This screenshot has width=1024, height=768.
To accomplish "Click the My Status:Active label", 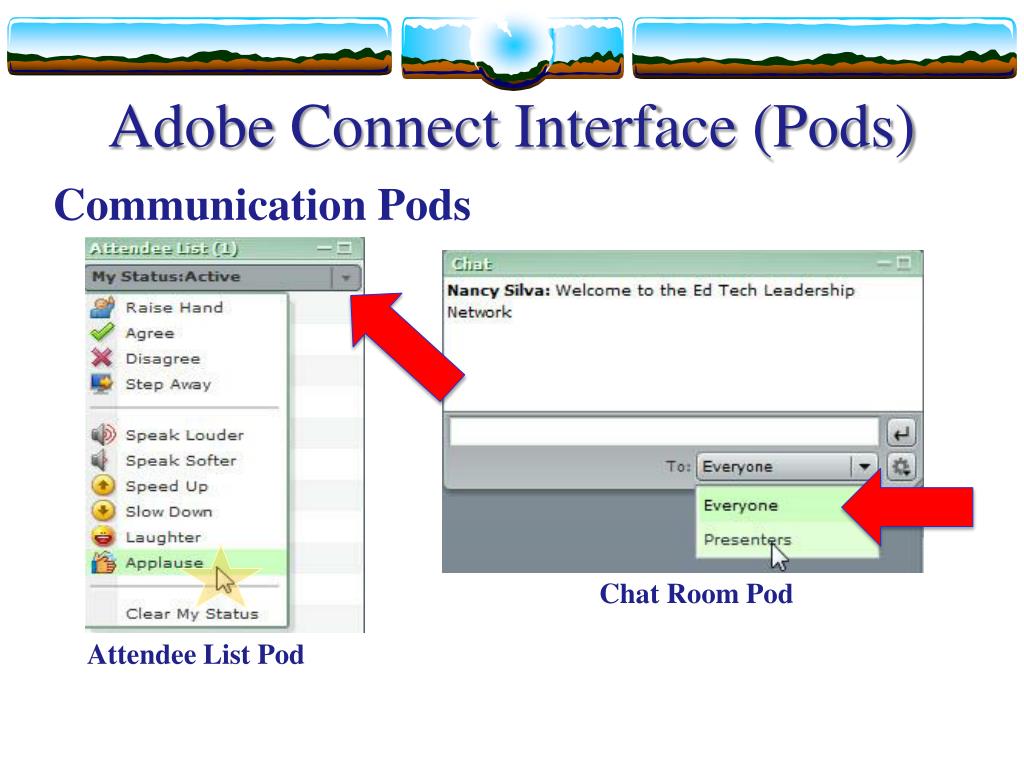I will (166, 276).
